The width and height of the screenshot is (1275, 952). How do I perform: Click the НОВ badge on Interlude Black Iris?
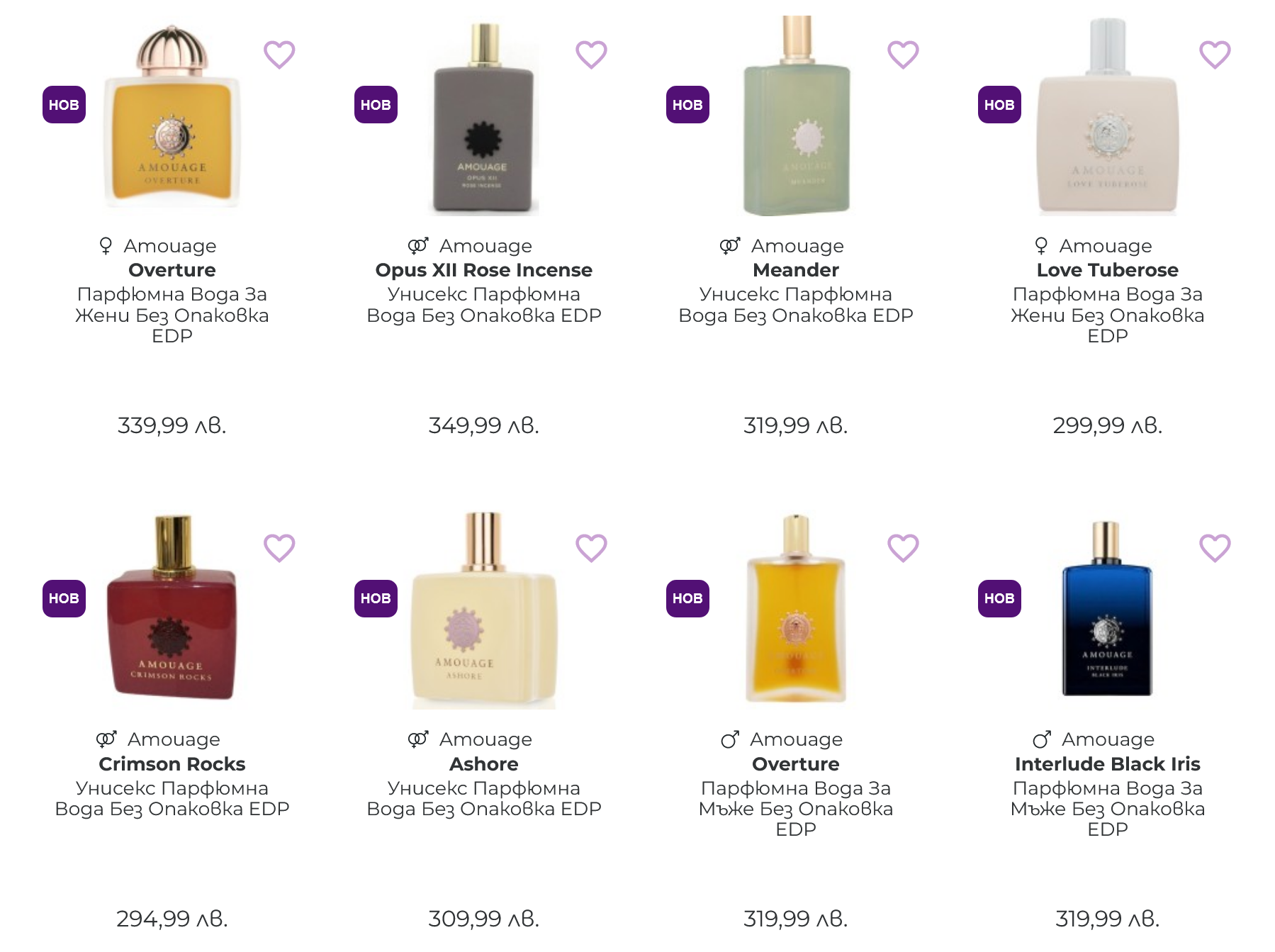999,598
